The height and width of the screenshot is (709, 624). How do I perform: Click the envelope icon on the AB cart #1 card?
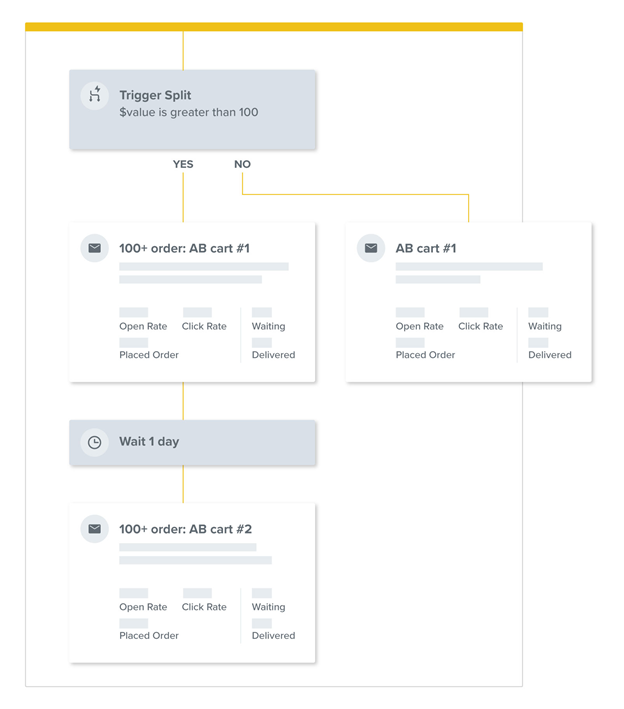(x=371, y=248)
